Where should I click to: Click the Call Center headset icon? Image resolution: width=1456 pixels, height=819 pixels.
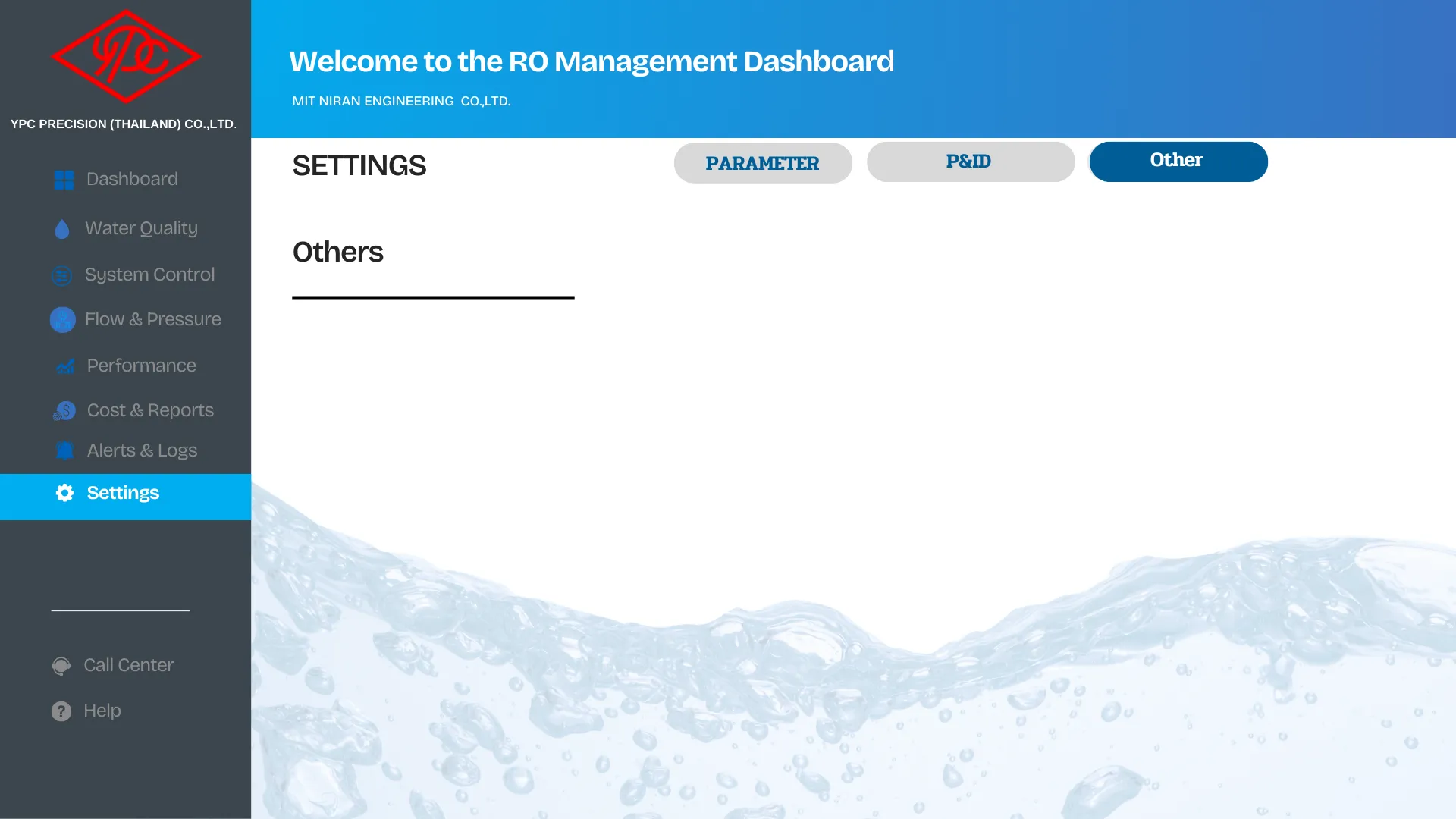[x=61, y=666]
